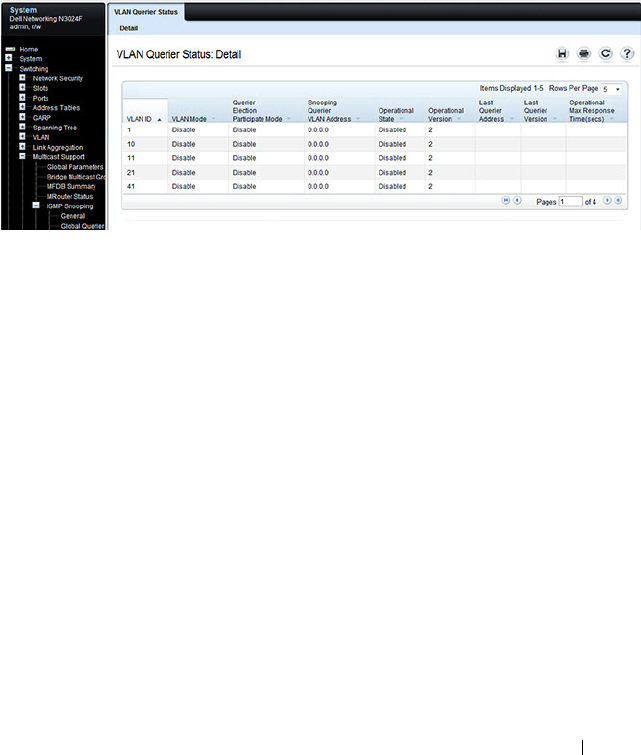Image resolution: width=641 pixels, height=755 pixels.
Task: Select the Detail sub-tab
Action: [129, 28]
